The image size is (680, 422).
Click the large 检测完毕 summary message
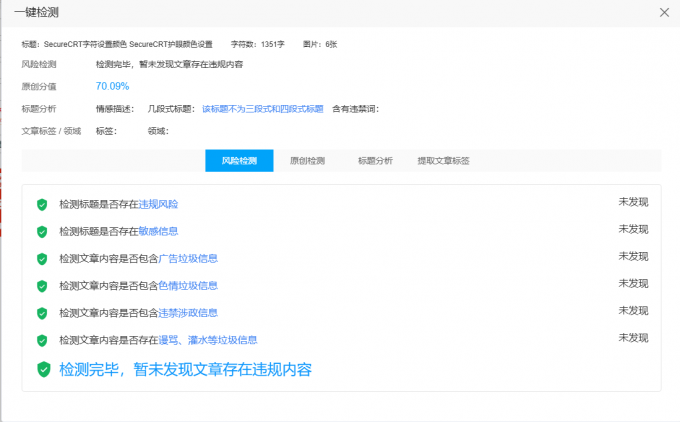click(186, 370)
